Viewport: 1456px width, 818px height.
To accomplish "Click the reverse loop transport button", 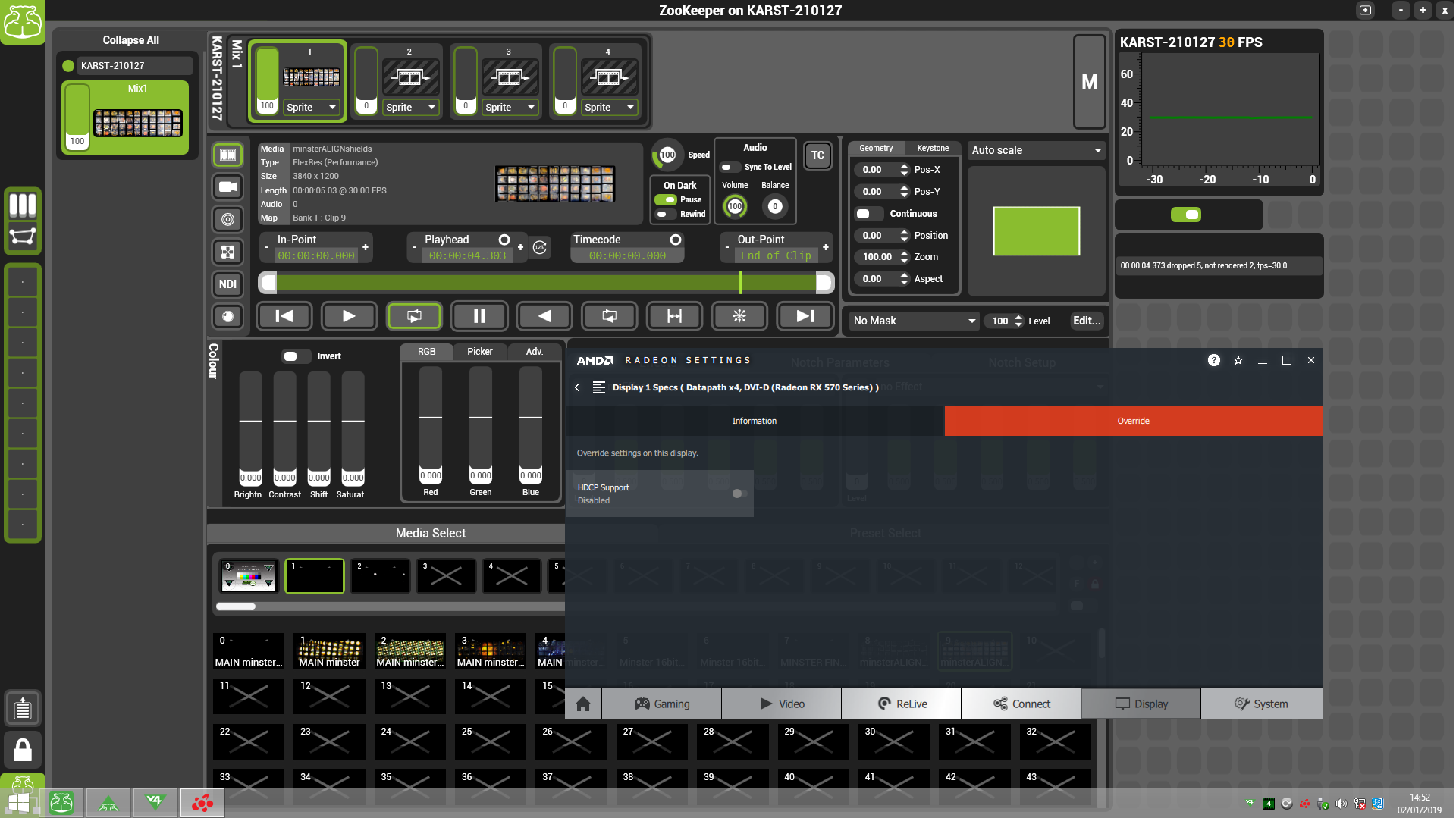I will pos(609,316).
